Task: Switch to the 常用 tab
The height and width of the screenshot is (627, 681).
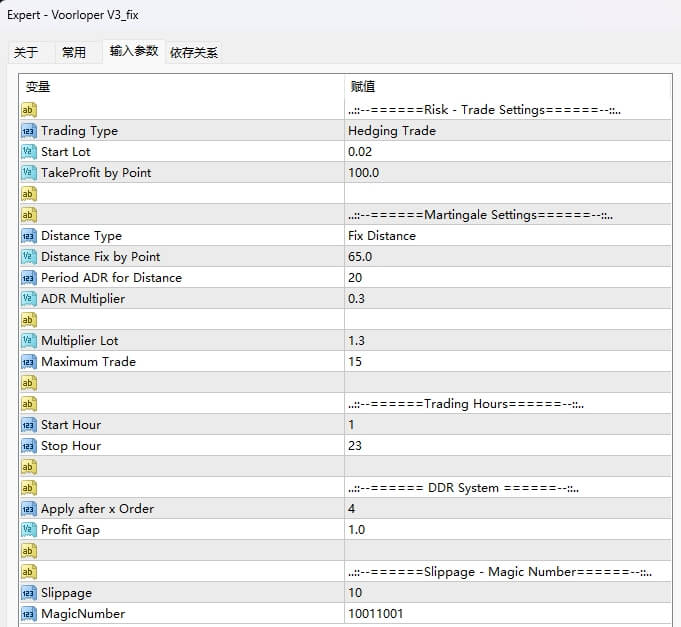Action: (x=74, y=53)
